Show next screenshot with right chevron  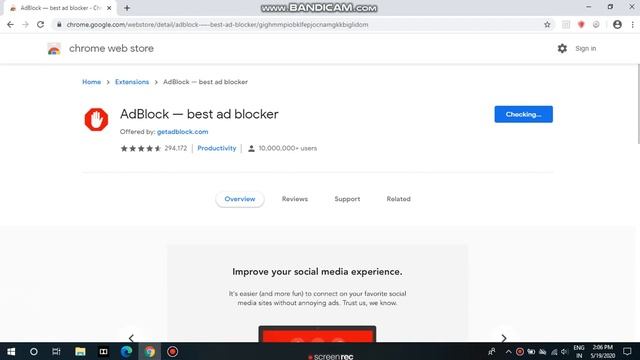point(504,338)
